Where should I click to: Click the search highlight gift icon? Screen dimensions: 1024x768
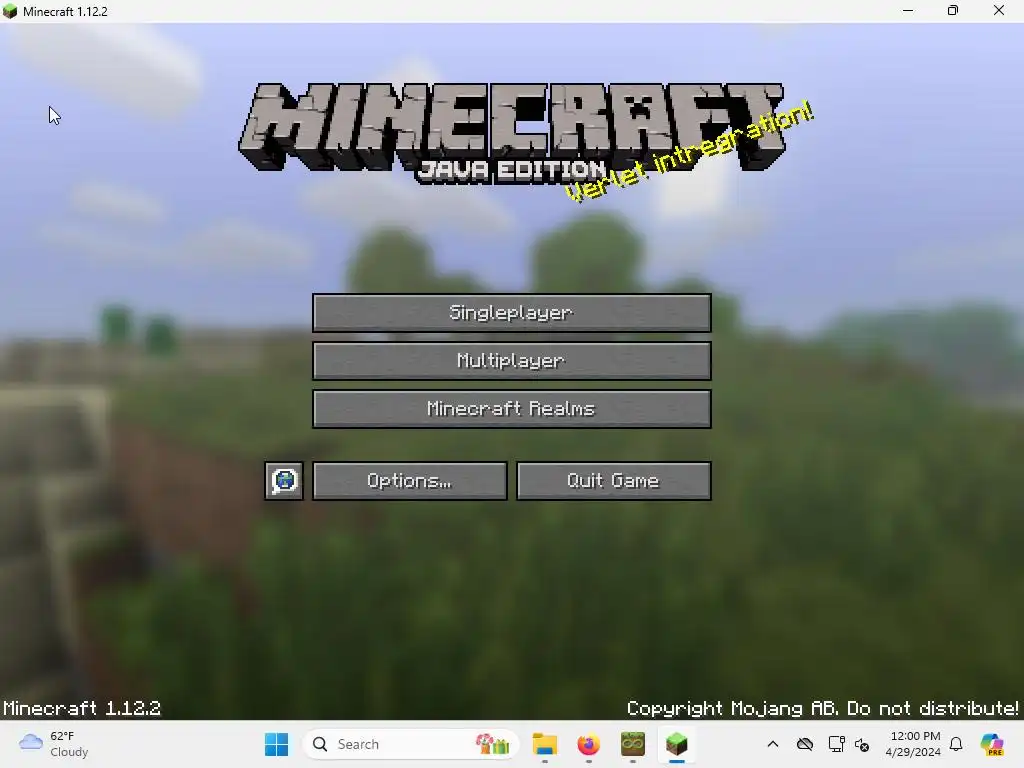[x=492, y=744]
